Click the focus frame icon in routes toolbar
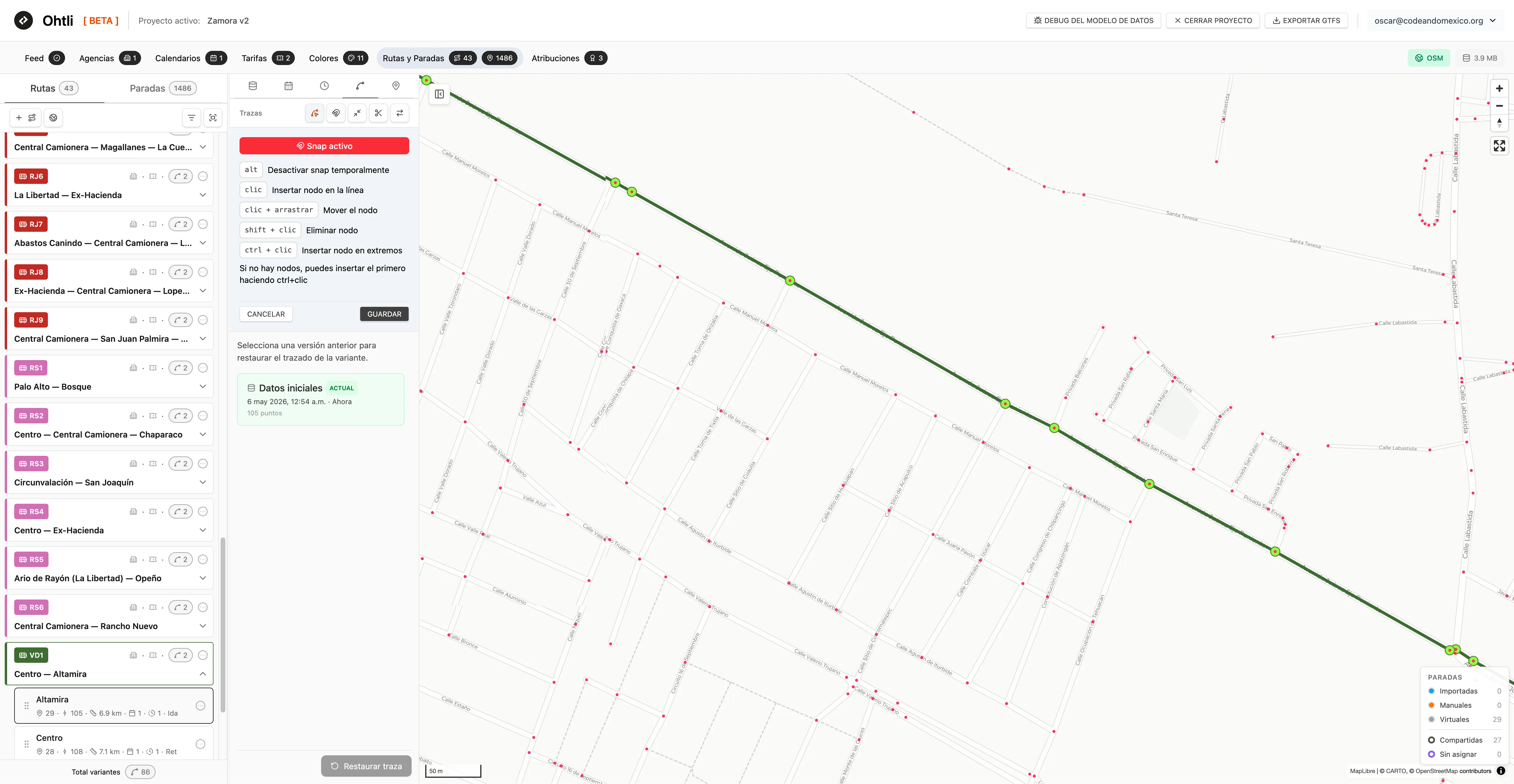Image resolution: width=1514 pixels, height=784 pixels. click(x=213, y=118)
